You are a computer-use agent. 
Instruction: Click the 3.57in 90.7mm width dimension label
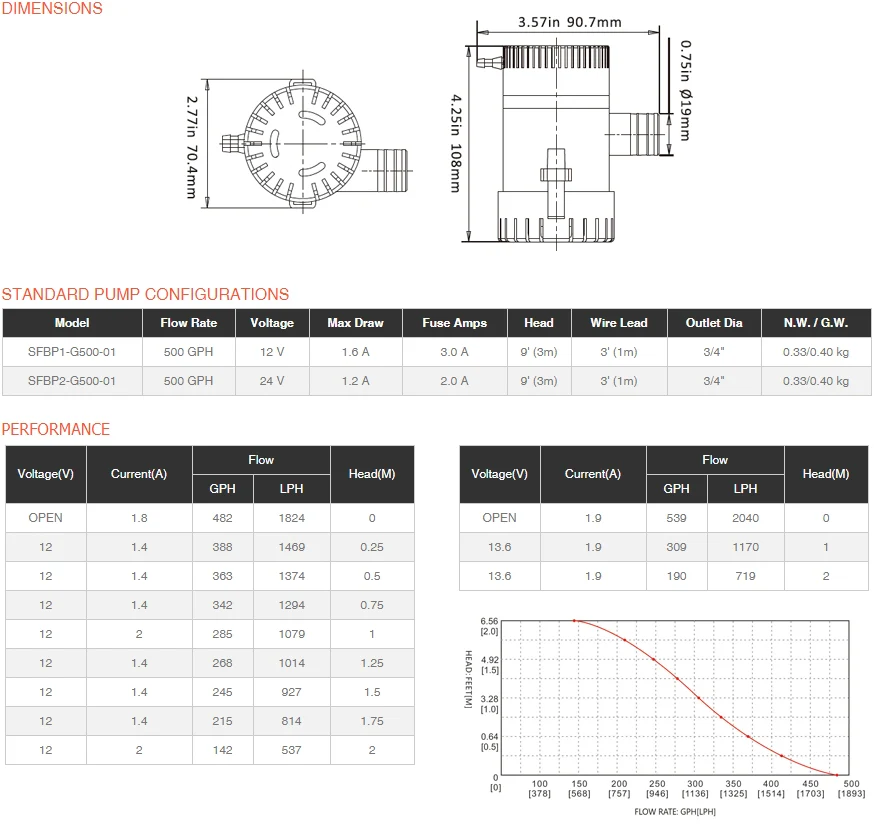(570, 22)
